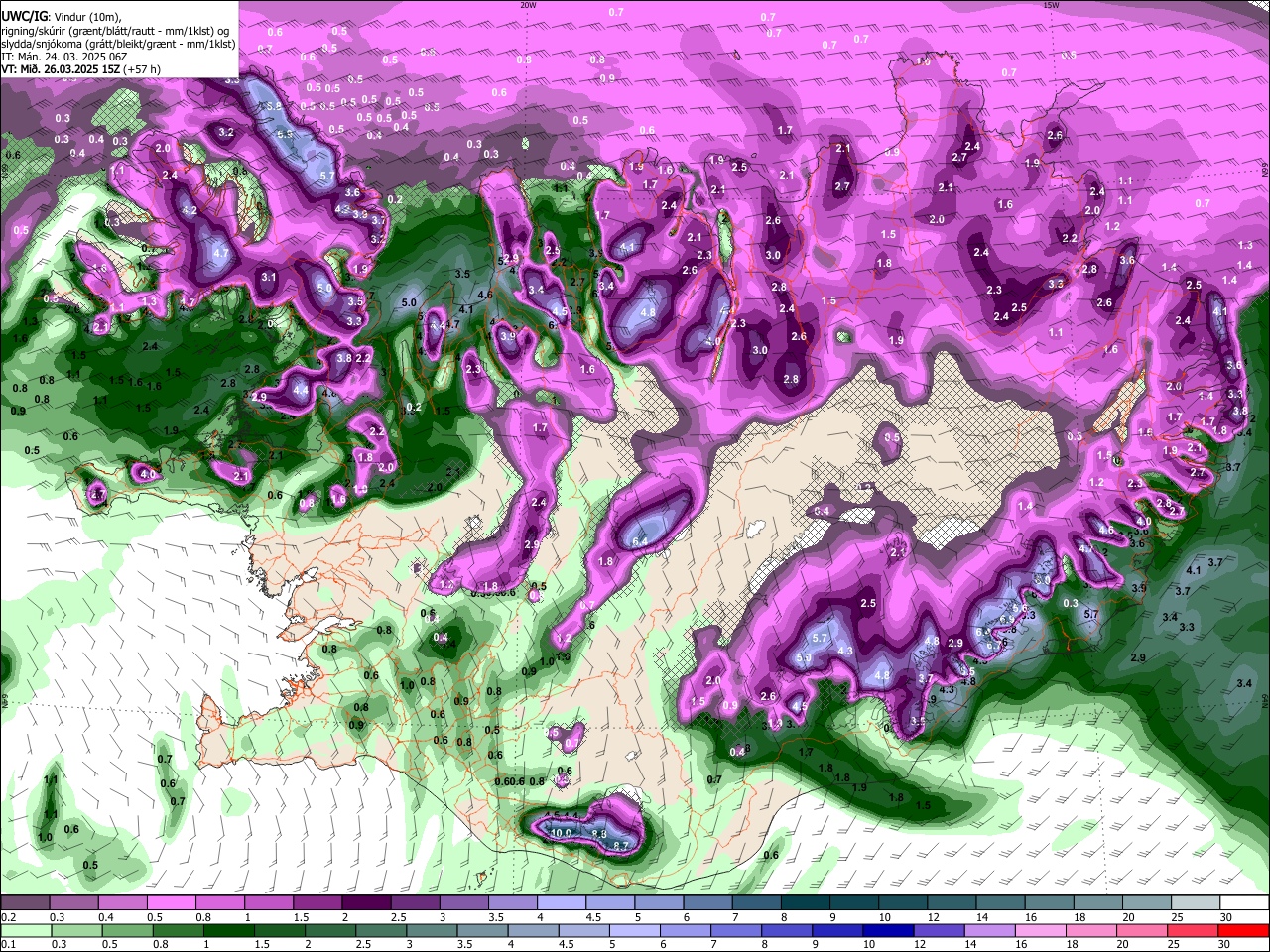Viewport: 1270px width, 952px height.
Task: Click the '0.4' label in the upper legend
Action: pyautogui.click(x=107, y=917)
